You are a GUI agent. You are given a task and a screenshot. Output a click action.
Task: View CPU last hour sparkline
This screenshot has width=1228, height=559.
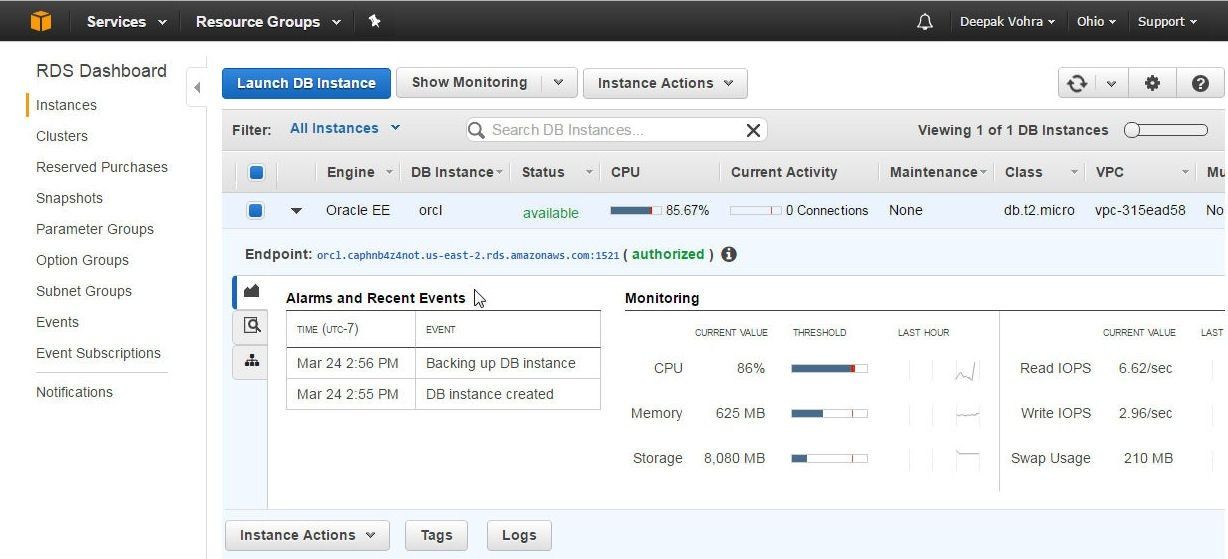coord(966,371)
